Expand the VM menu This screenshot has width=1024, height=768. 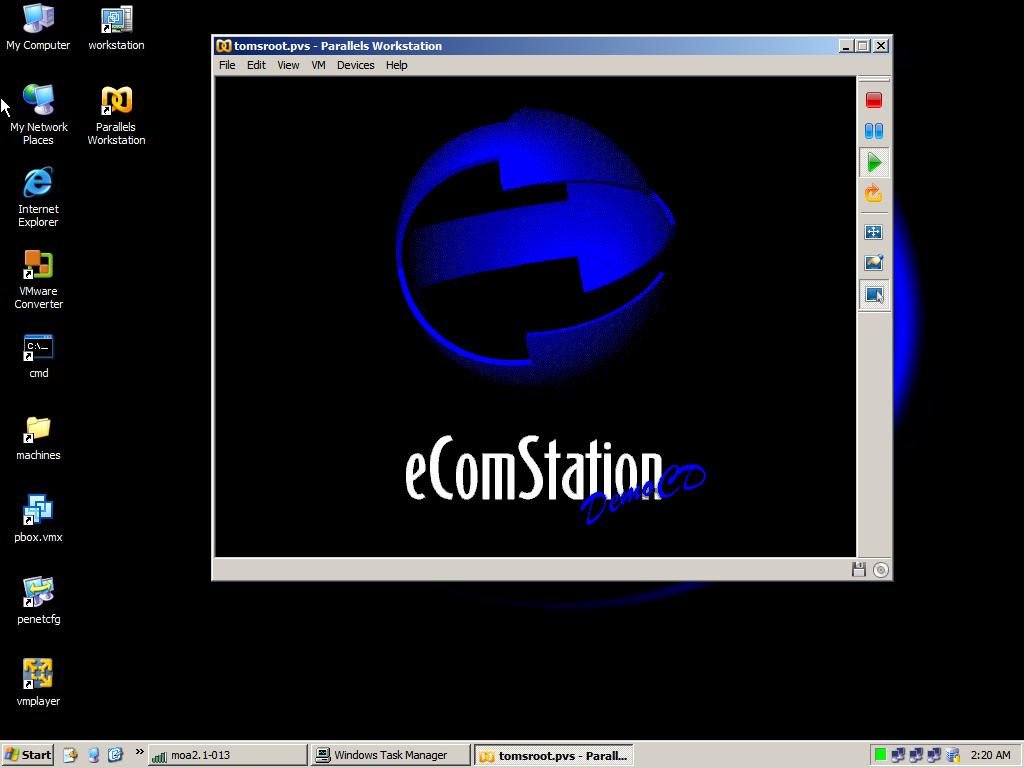(318, 65)
